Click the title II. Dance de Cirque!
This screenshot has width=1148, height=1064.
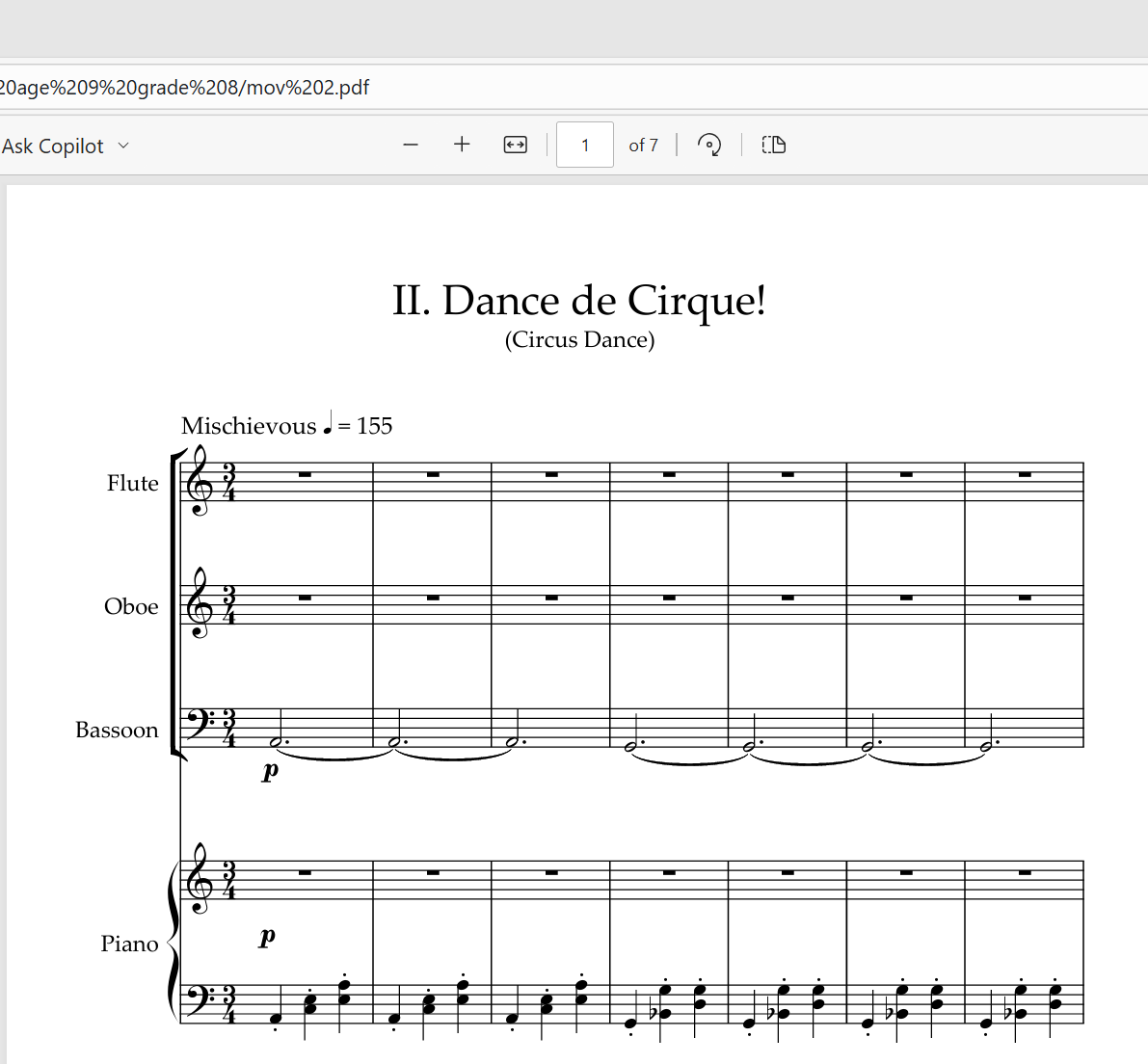579,301
